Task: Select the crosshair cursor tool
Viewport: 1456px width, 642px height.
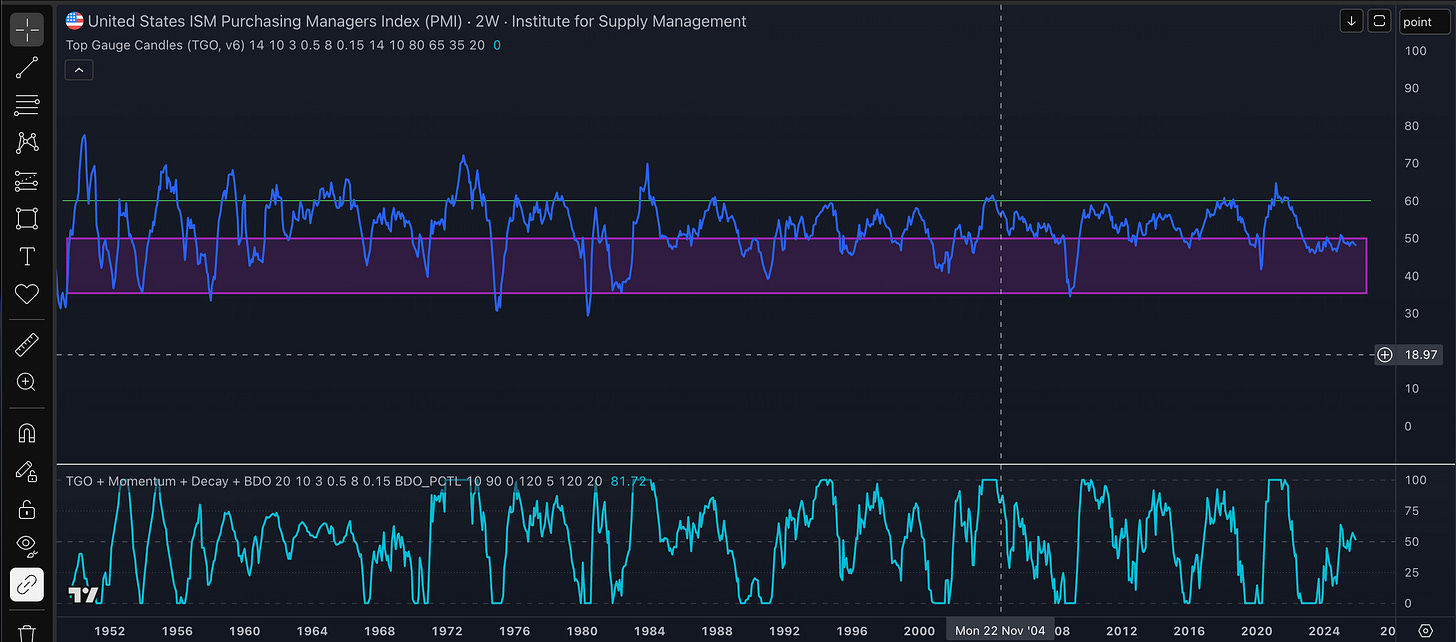Action: click(x=27, y=29)
